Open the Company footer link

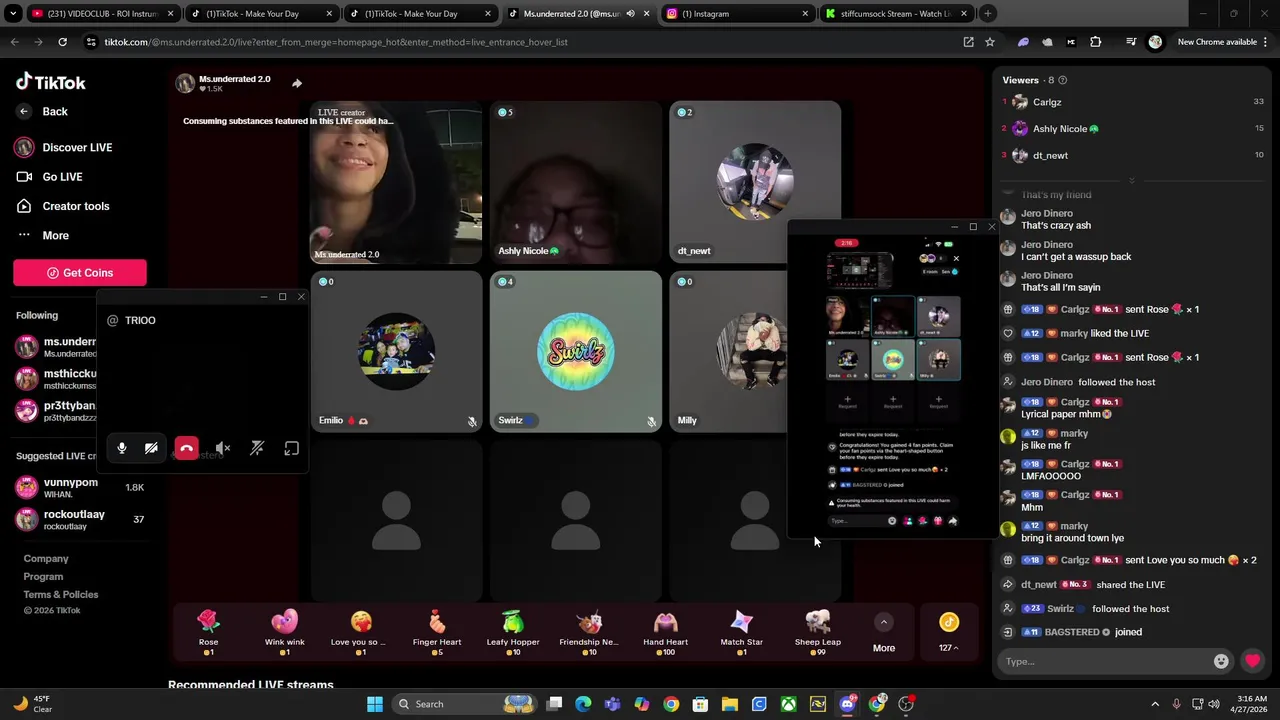46,559
